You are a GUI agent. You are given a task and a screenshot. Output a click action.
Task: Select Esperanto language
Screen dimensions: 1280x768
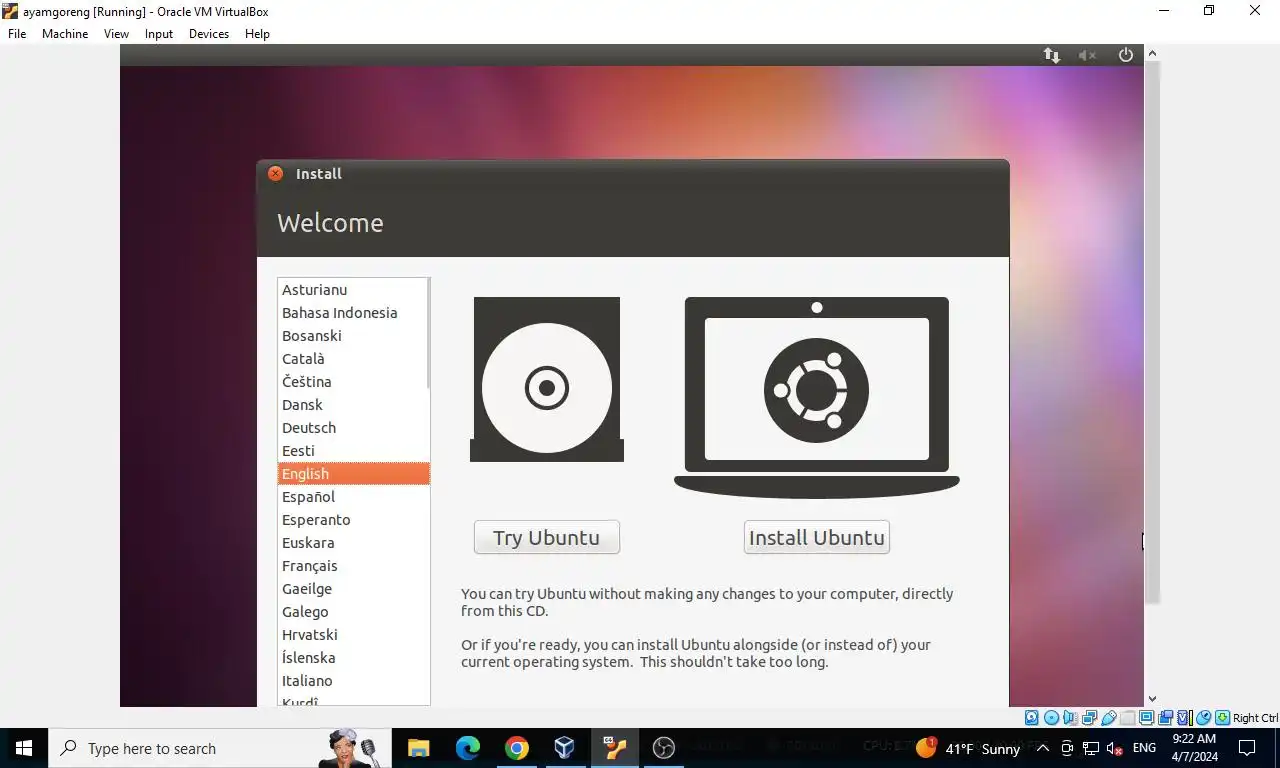point(352,519)
